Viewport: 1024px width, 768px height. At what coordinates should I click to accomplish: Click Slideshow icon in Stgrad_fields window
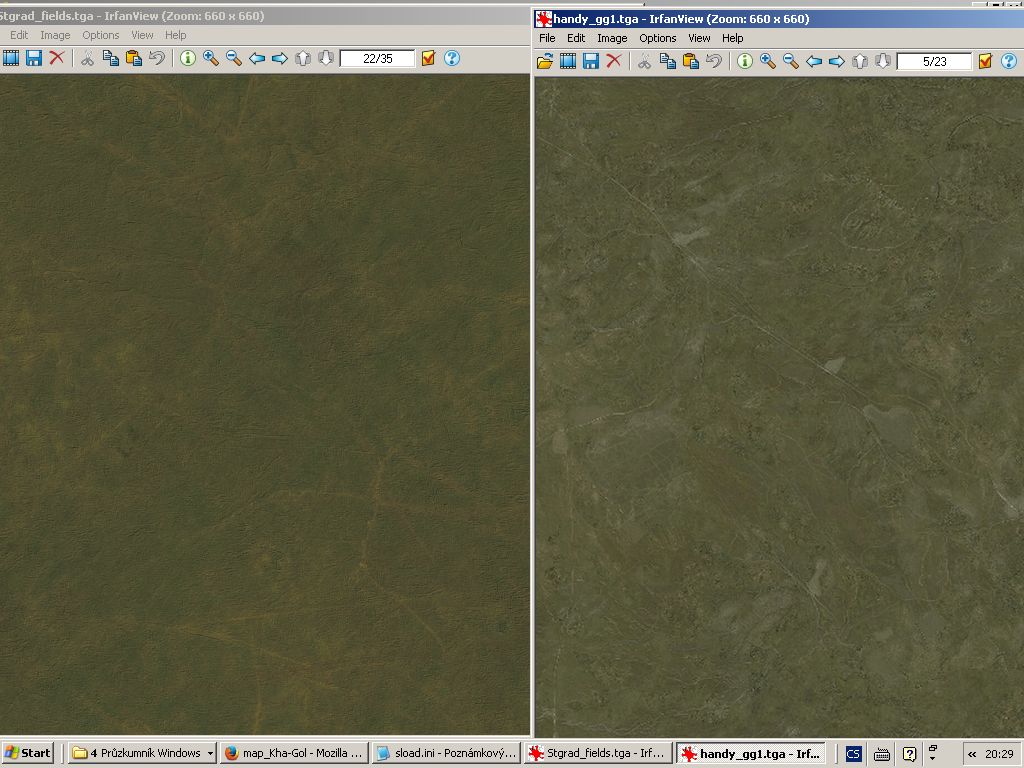(x=10, y=58)
